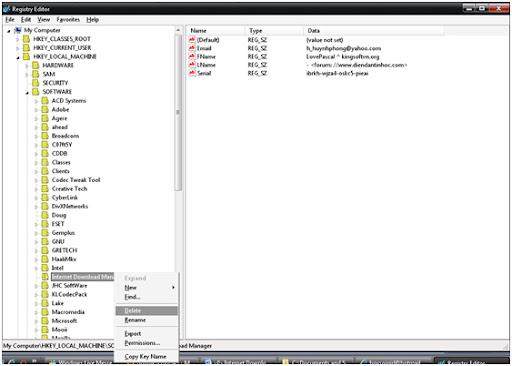Click the Data column header
512x366 pixels.
(374, 31)
